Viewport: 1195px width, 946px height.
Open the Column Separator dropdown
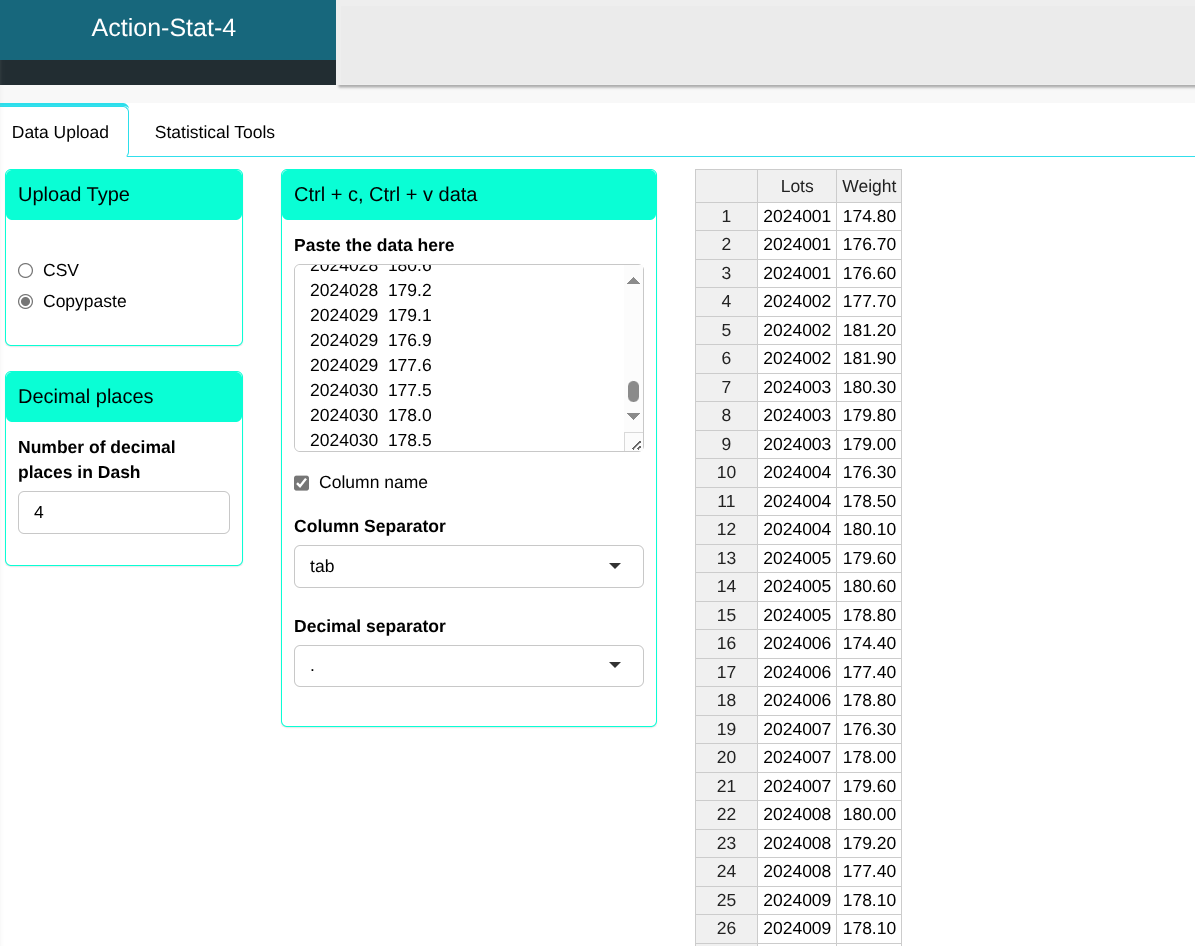468,566
